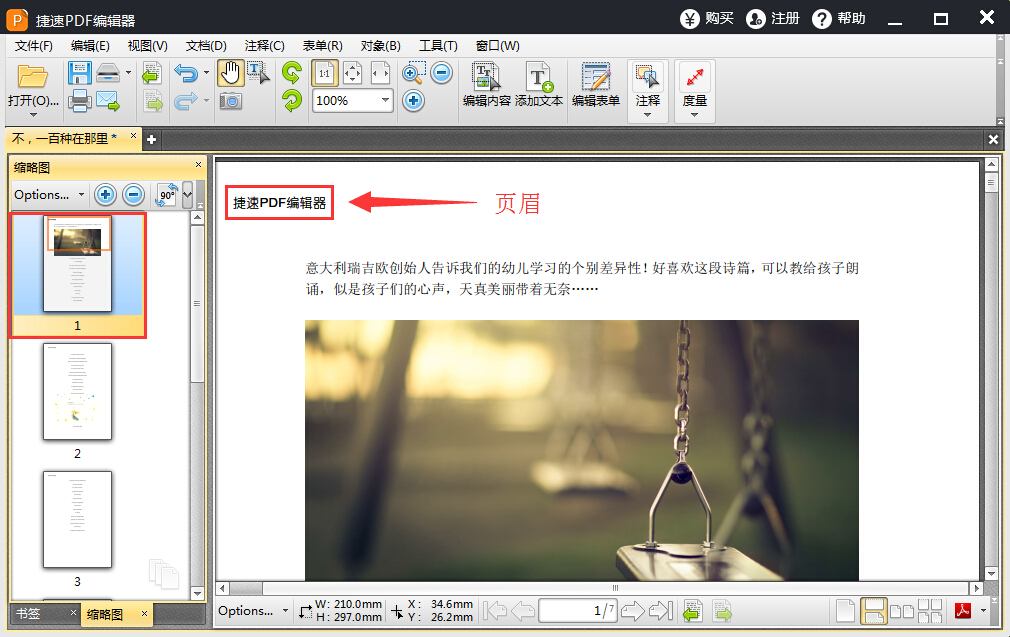Viewport: 1010px width, 637px height.
Task: Click the scanner icon in toolbar
Action: coord(108,73)
